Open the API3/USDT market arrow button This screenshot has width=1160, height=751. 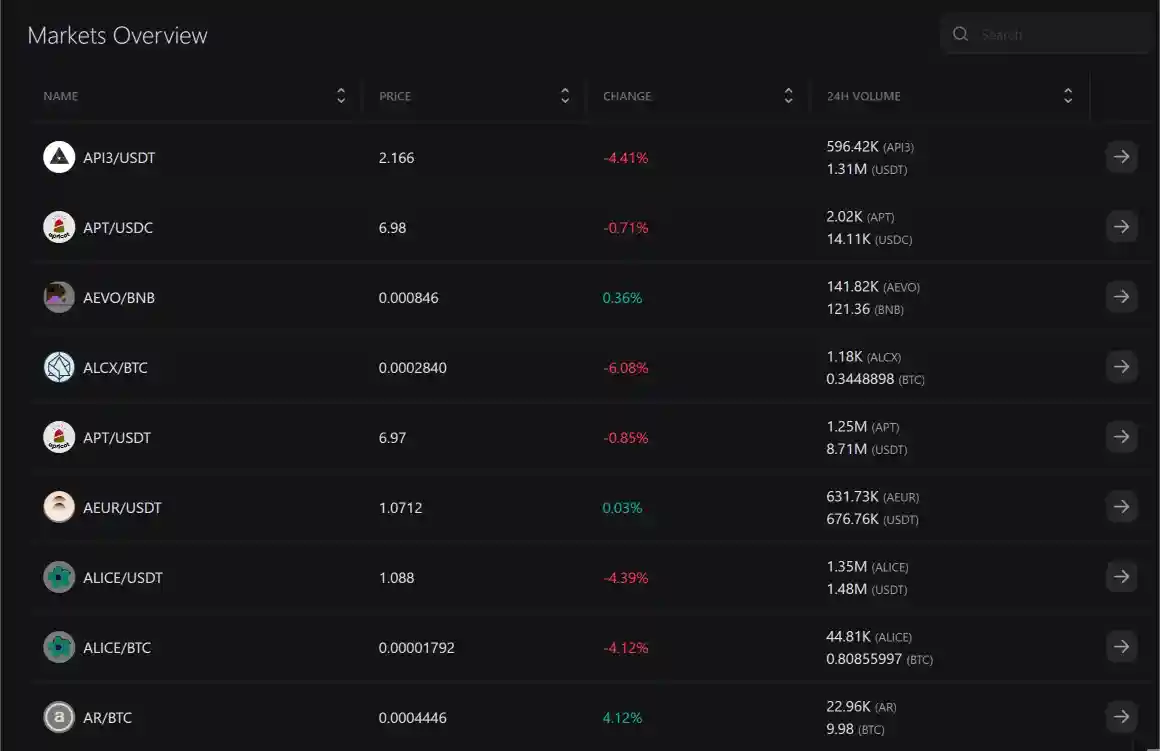1121,157
